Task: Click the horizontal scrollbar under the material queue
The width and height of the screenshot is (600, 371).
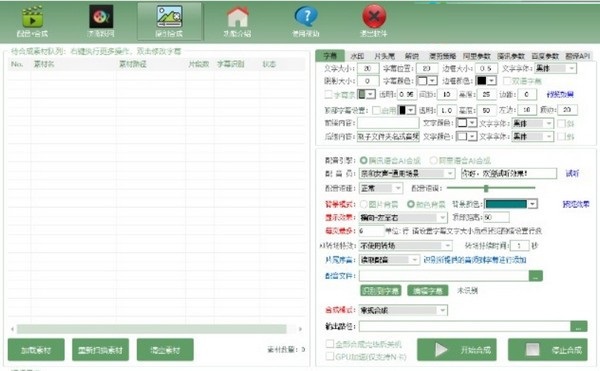Action: [x=152, y=329]
